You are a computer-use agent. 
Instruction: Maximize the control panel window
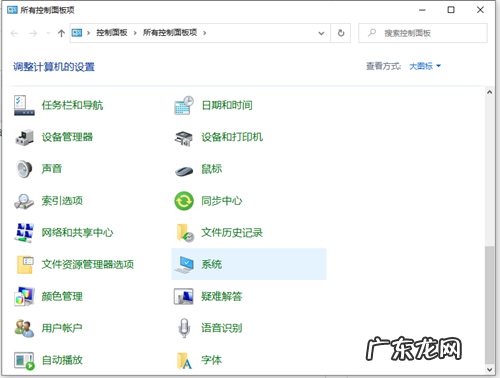coord(451,10)
